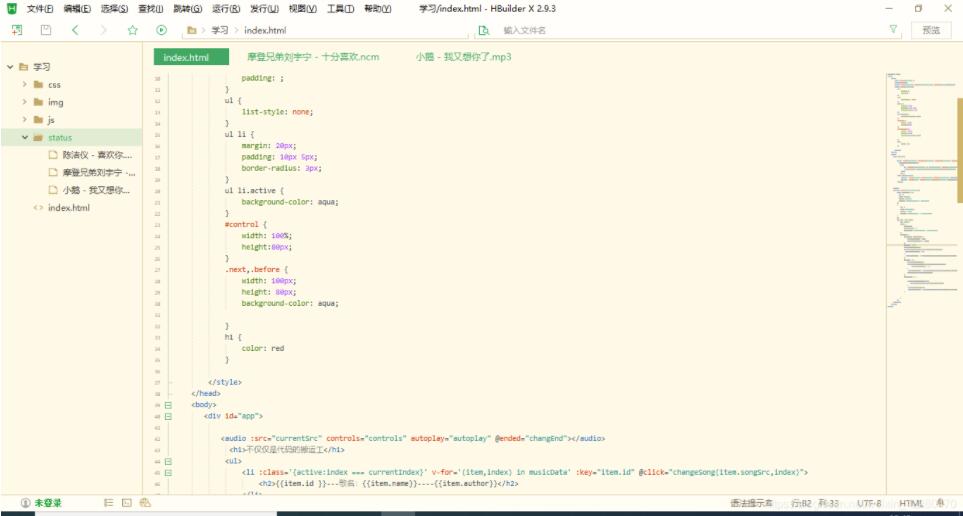Click the file search icon
The height and width of the screenshot is (516, 963).
pos(484,30)
